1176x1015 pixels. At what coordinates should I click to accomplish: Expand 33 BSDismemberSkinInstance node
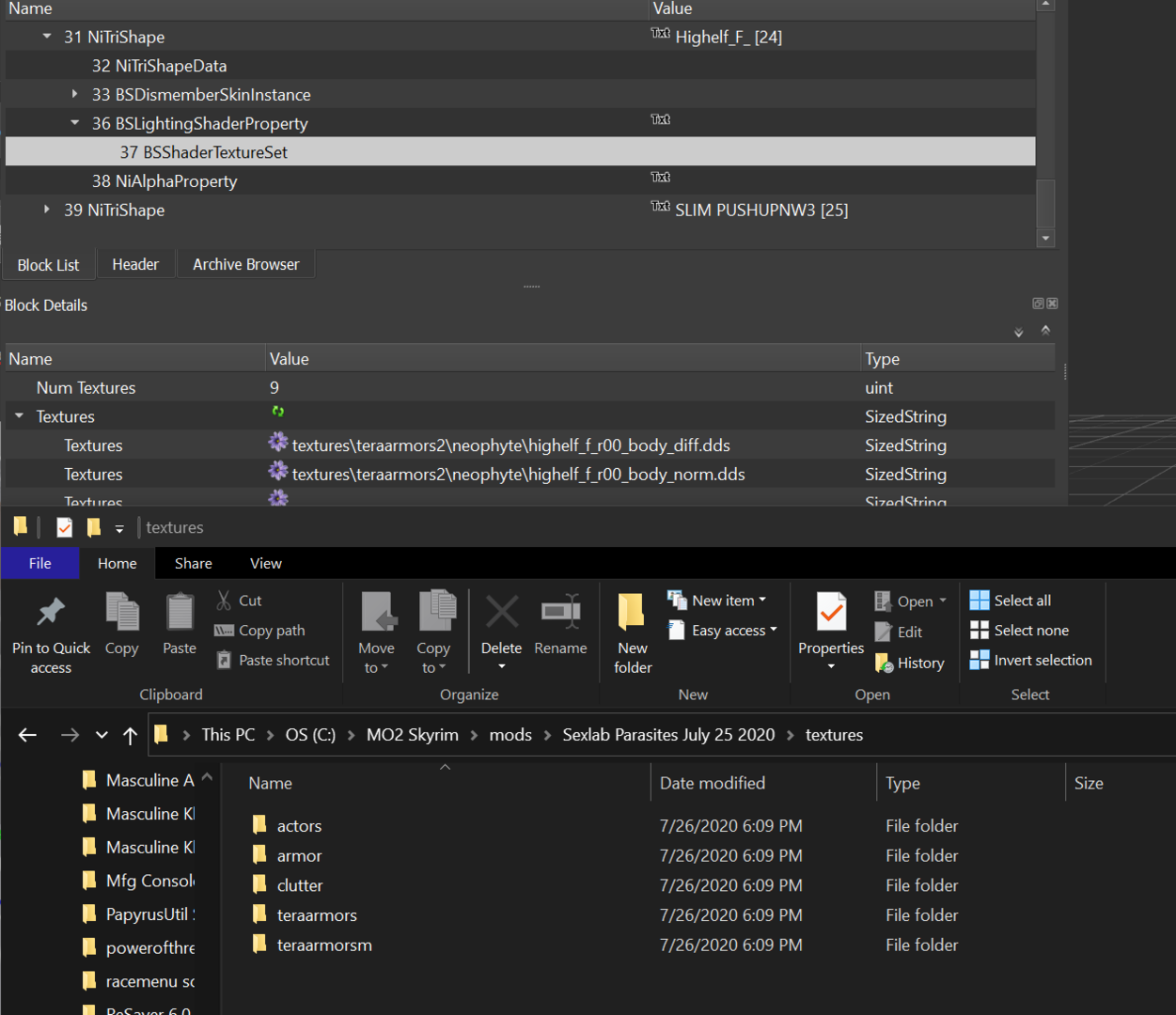74,94
